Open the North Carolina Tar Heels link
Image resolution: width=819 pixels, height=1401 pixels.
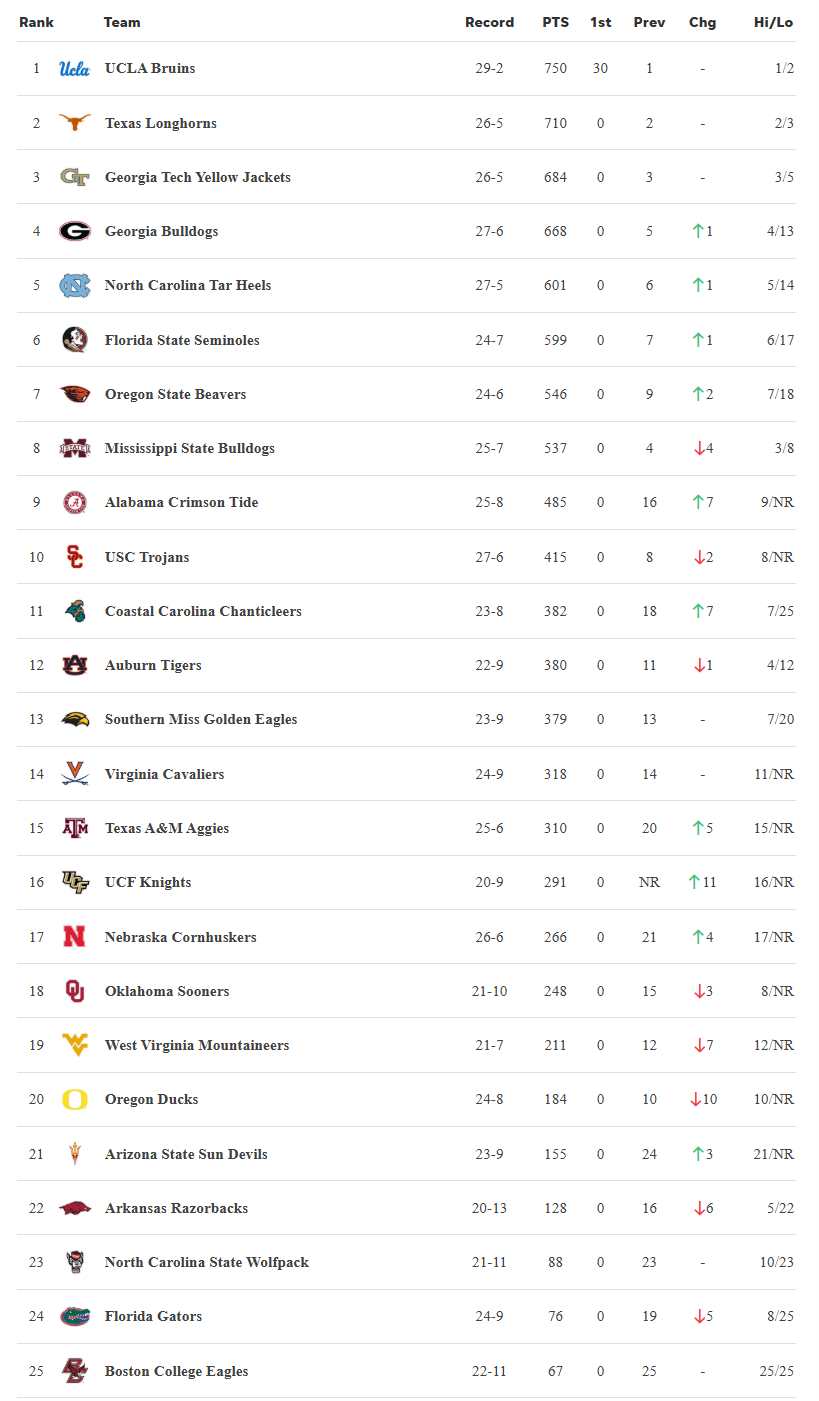click(x=188, y=285)
